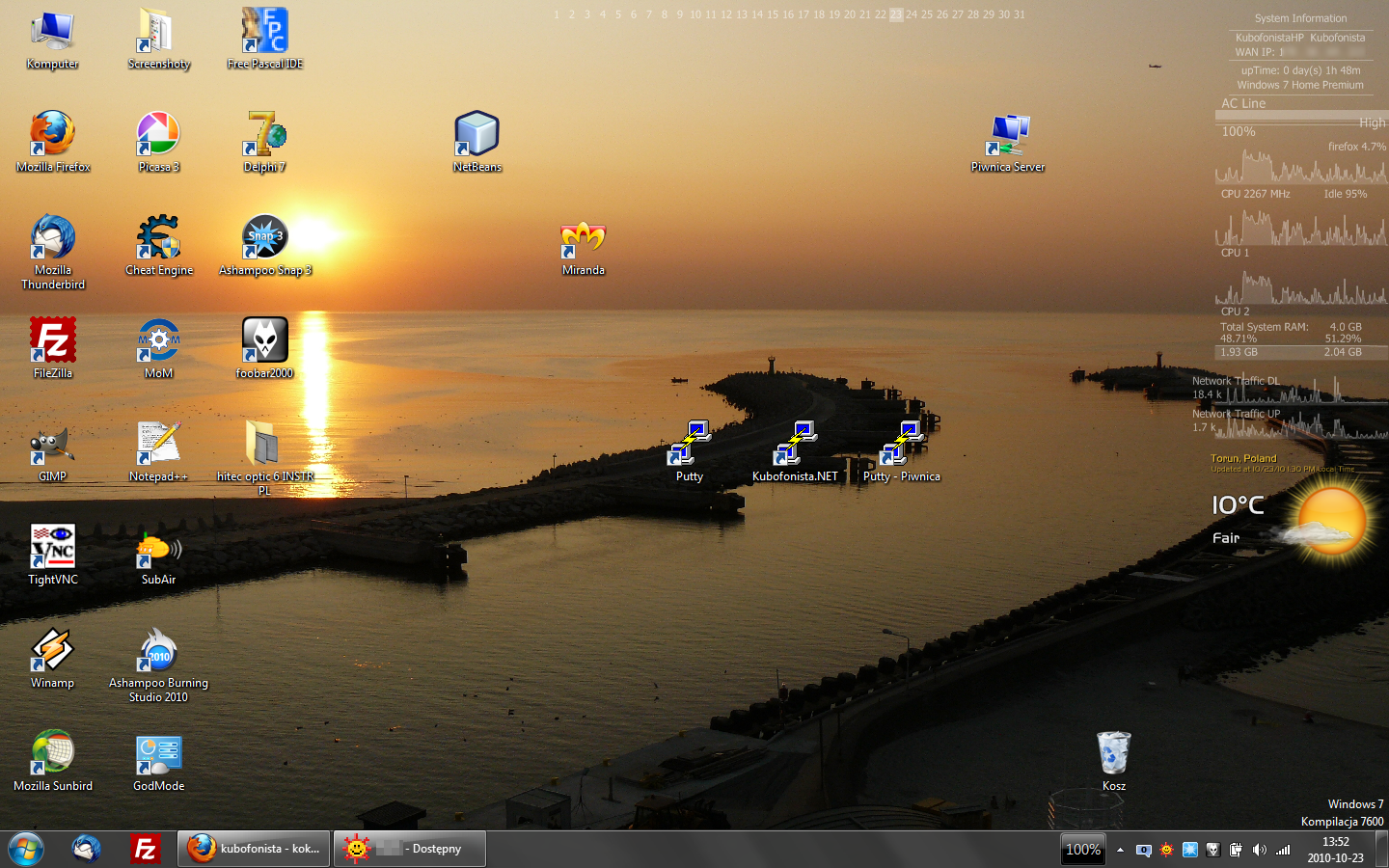Image resolution: width=1389 pixels, height=868 pixels.
Task: Select the foobar2000 desktop shortcut
Action: [x=264, y=341]
